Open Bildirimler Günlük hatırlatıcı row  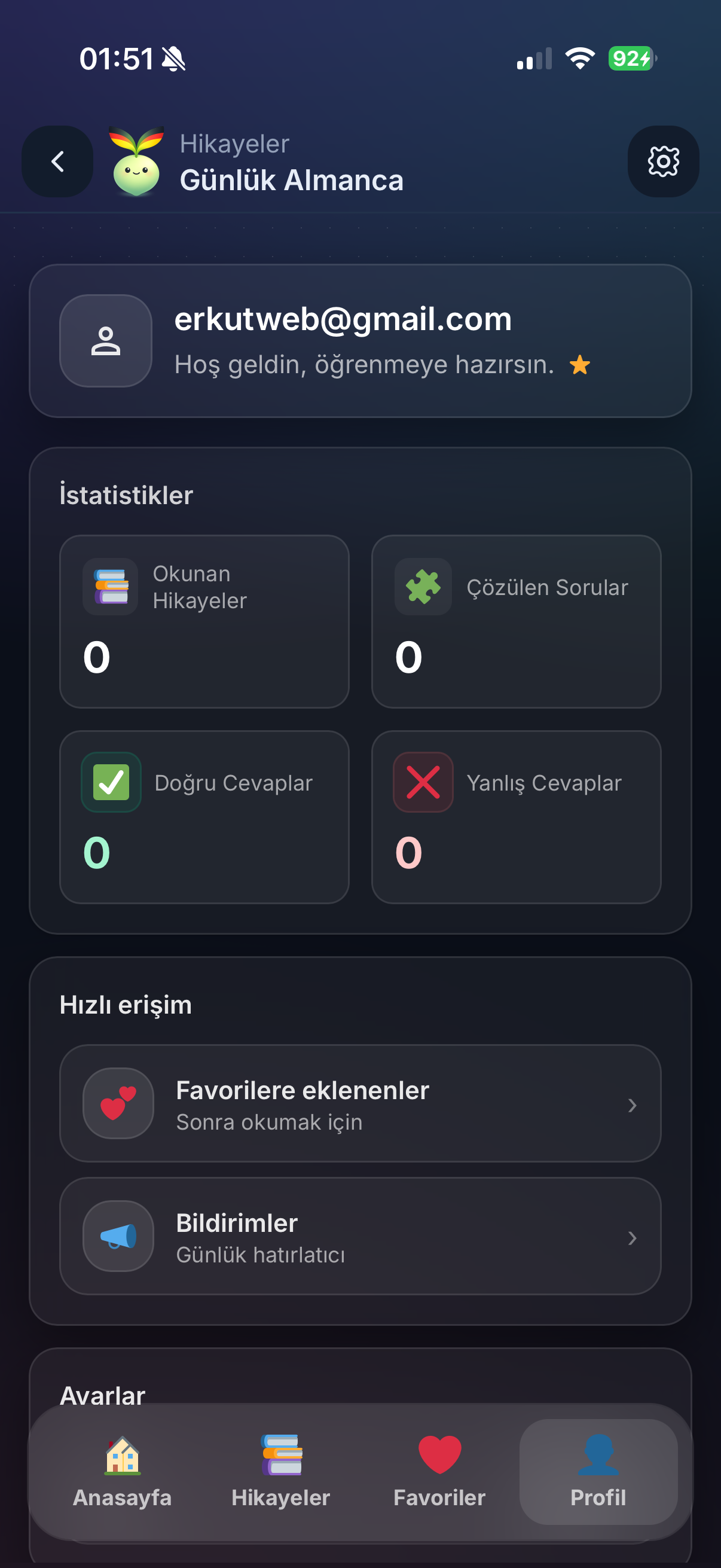359,1236
